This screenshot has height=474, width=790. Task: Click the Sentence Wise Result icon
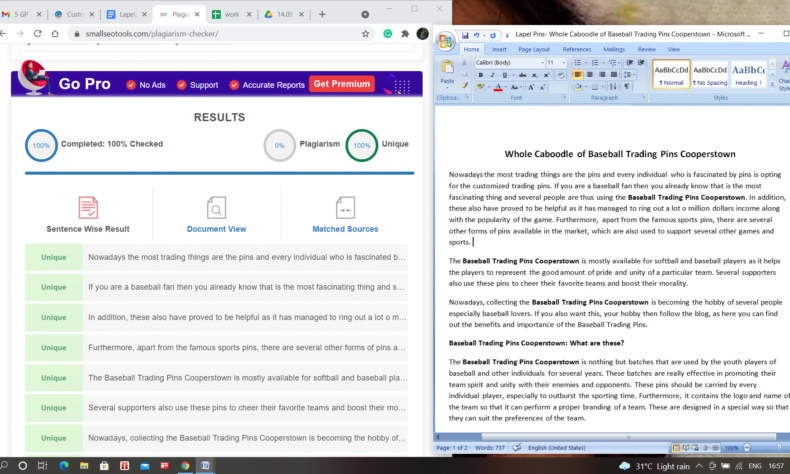click(88, 207)
